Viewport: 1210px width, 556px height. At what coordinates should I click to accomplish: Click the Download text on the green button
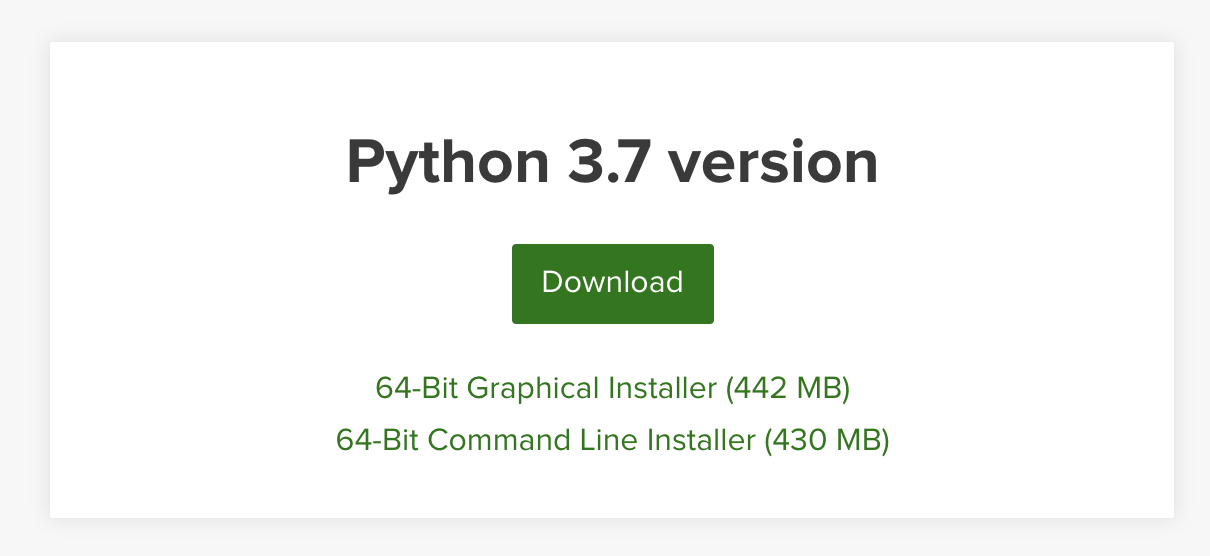coord(612,283)
